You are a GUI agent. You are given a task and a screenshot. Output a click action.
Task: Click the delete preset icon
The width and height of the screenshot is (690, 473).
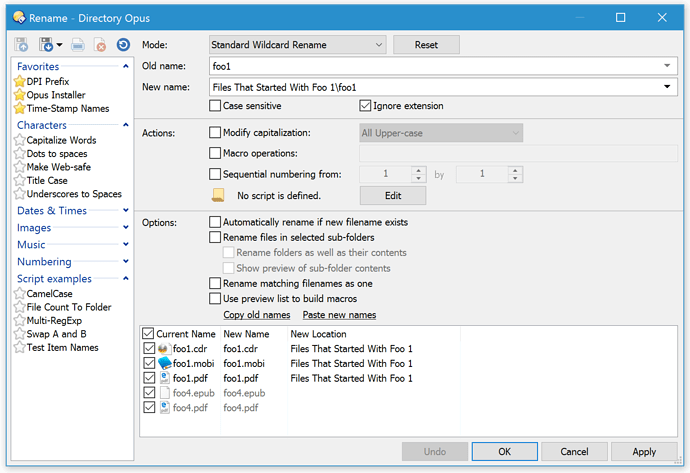click(100, 45)
